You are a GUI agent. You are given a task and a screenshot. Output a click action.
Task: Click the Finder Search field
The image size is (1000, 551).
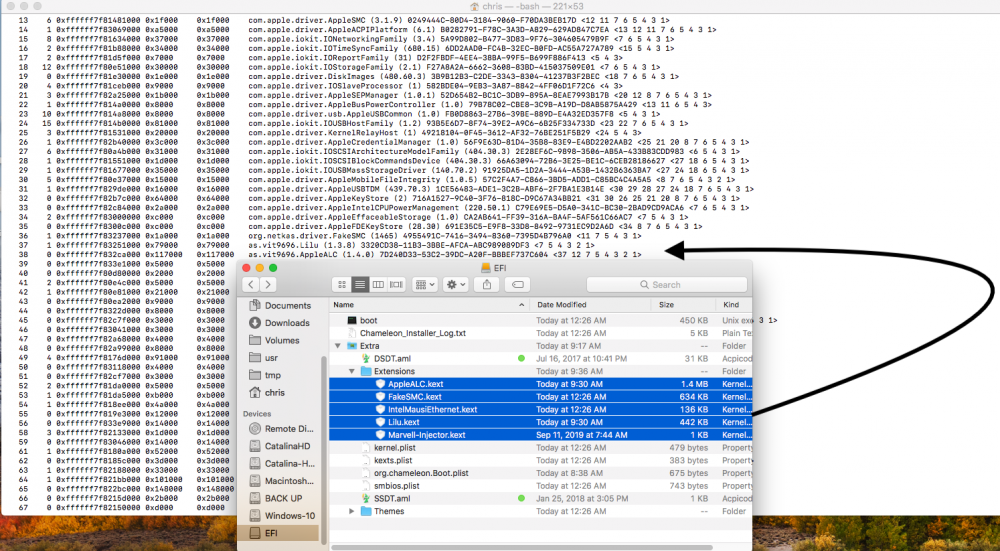[666, 284]
